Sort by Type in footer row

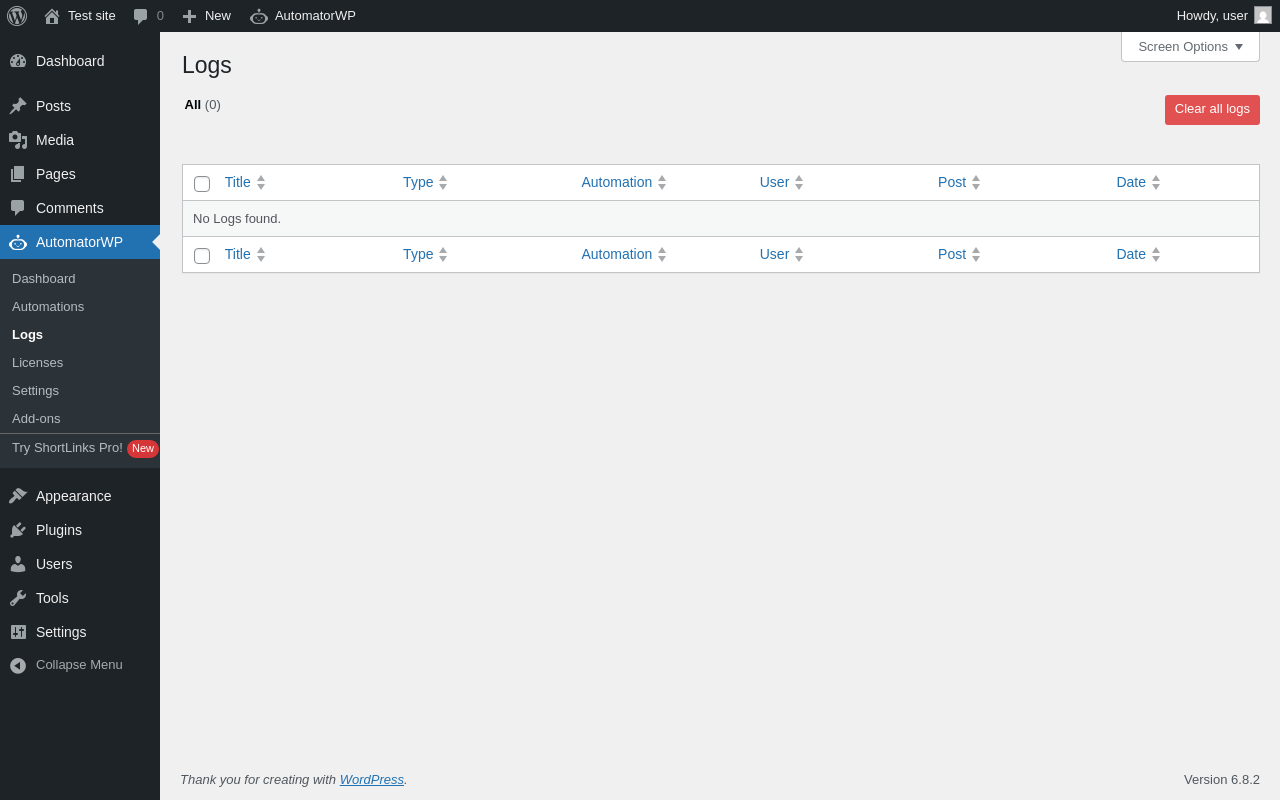418,254
